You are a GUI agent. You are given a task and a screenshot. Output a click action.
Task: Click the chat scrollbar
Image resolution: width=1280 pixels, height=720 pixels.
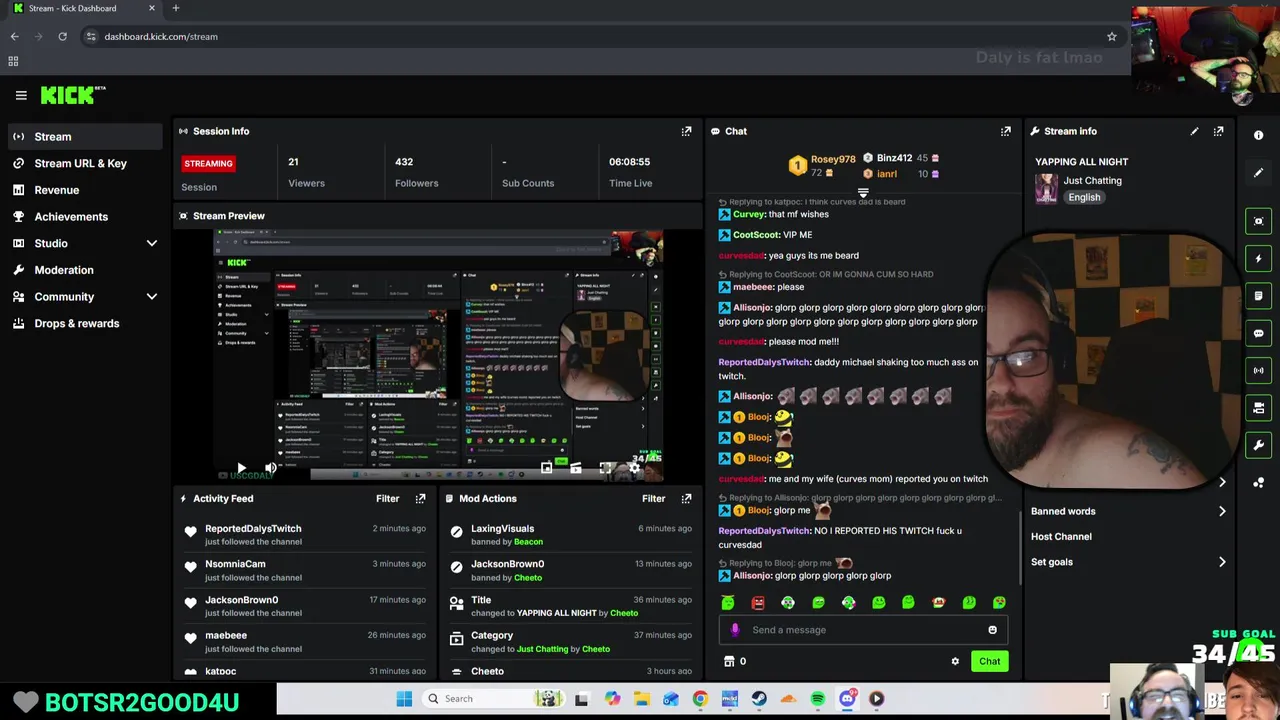(x=1019, y=548)
